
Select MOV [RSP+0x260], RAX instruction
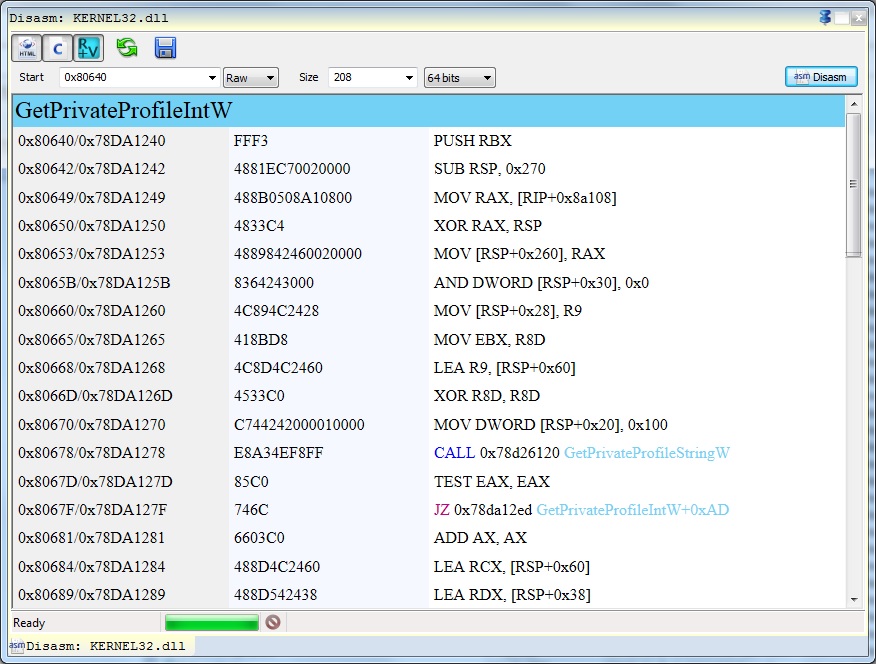click(x=520, y=254)
